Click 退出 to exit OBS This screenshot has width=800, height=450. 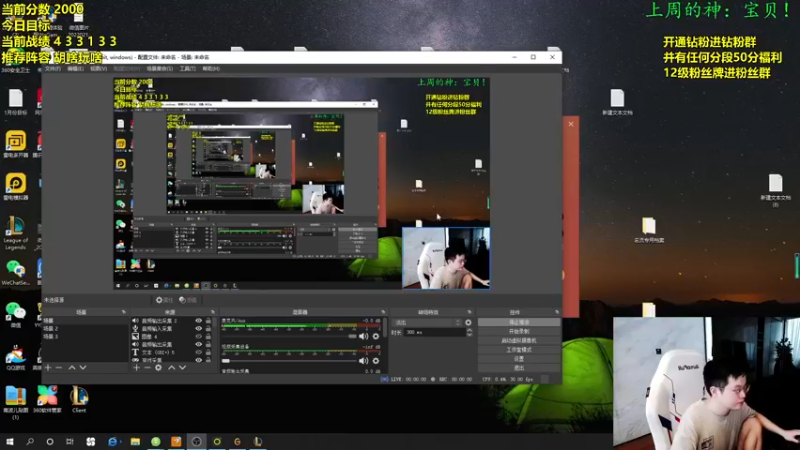click(x=519, y=368)
